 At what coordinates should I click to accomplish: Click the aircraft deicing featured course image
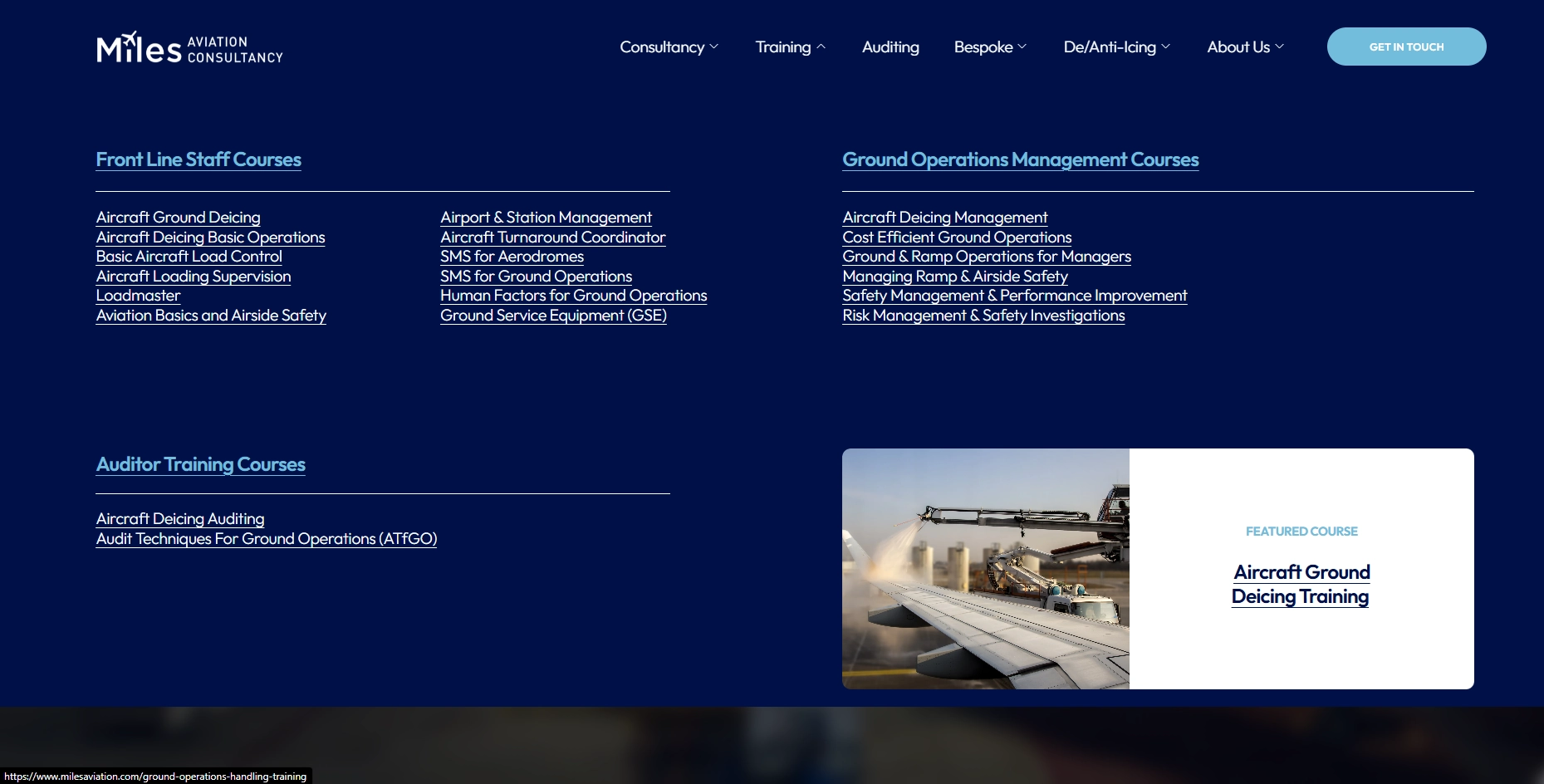point(985,569)
